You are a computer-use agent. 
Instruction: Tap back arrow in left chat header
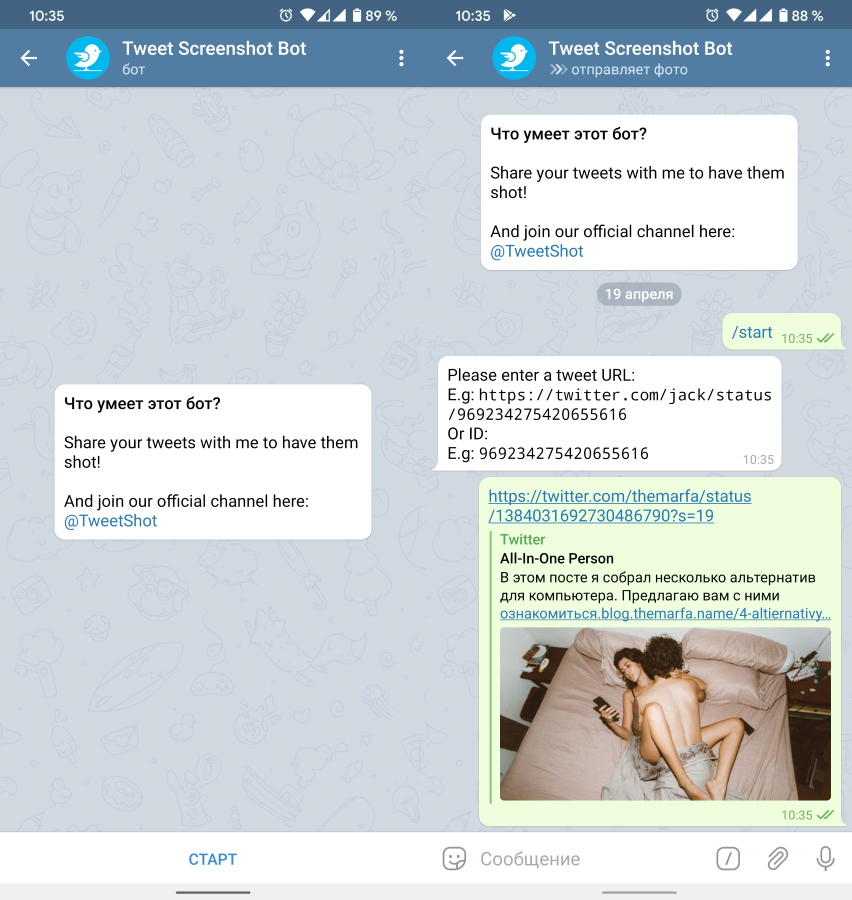tap(29, 57)
